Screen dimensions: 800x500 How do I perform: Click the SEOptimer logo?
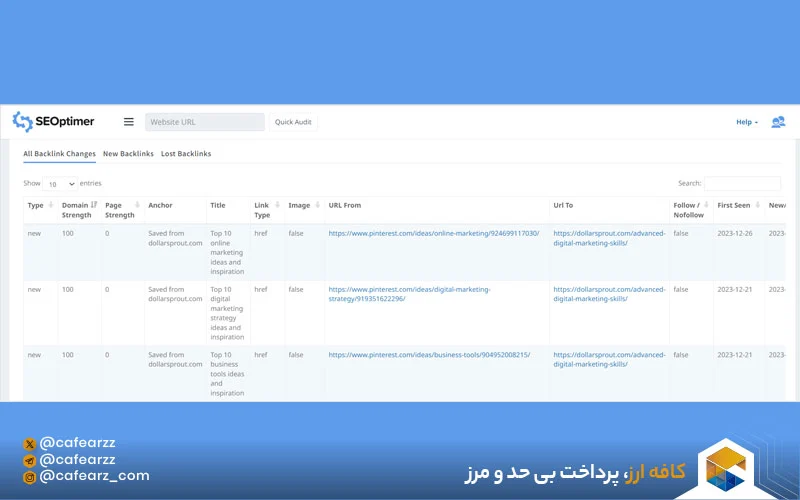(54, 121)
